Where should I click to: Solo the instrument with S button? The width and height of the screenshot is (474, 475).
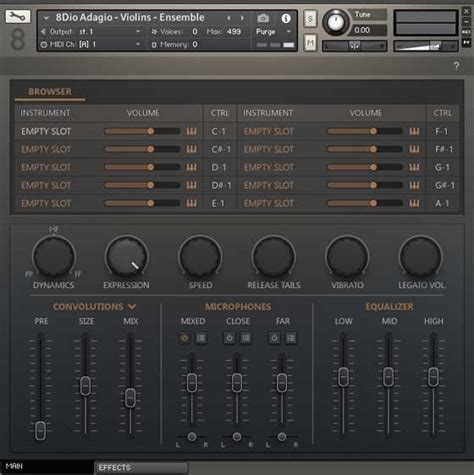point(310,19)
